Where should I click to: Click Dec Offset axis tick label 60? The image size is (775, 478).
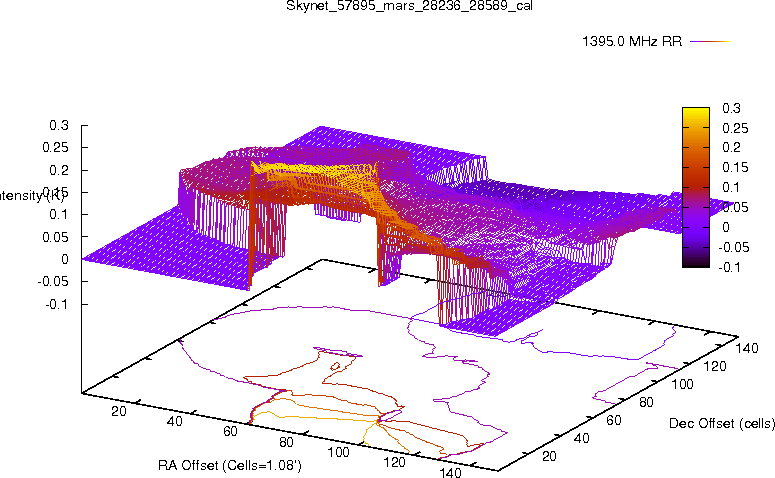(x=613, y=420)
